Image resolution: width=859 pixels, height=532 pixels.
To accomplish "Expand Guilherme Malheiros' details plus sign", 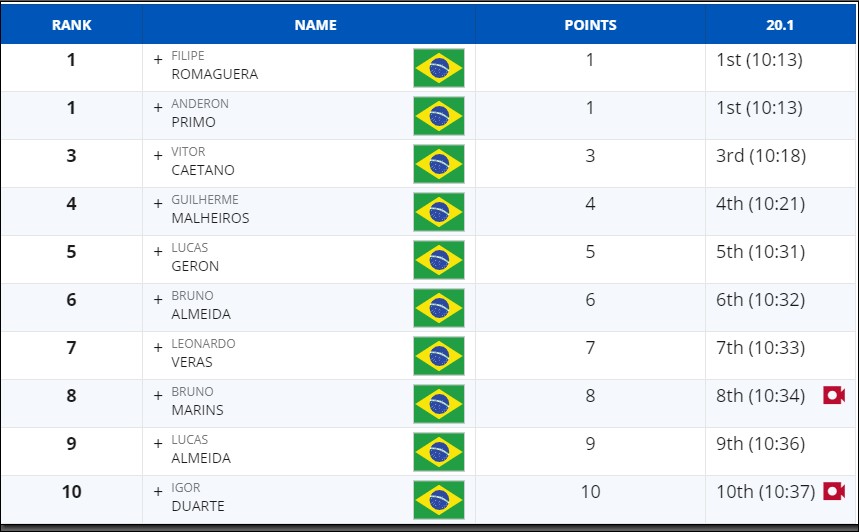I will pos(158,204).
